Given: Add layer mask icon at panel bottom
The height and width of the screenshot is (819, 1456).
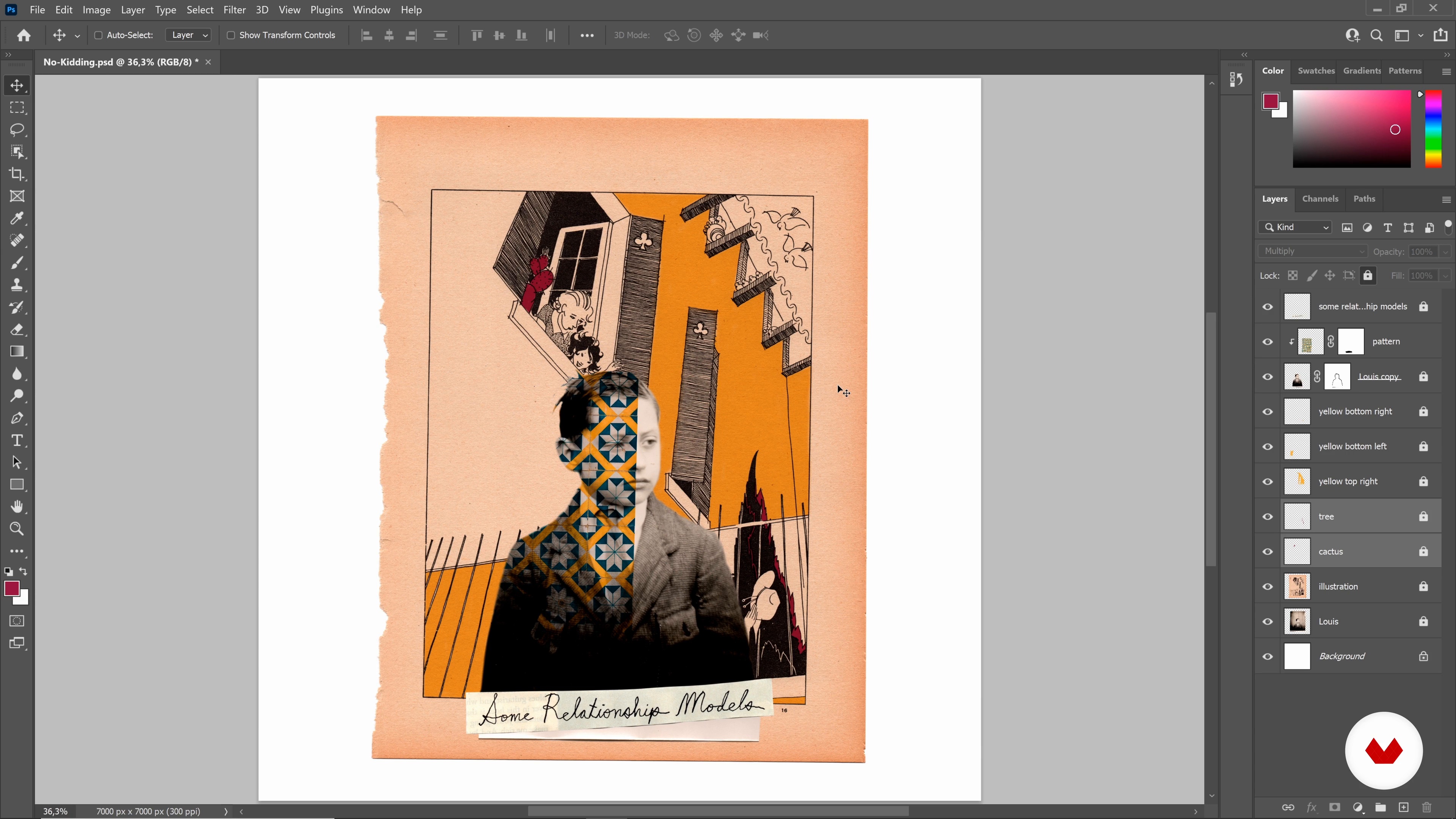Looking at the screenshot, I should coord(1335,807).
